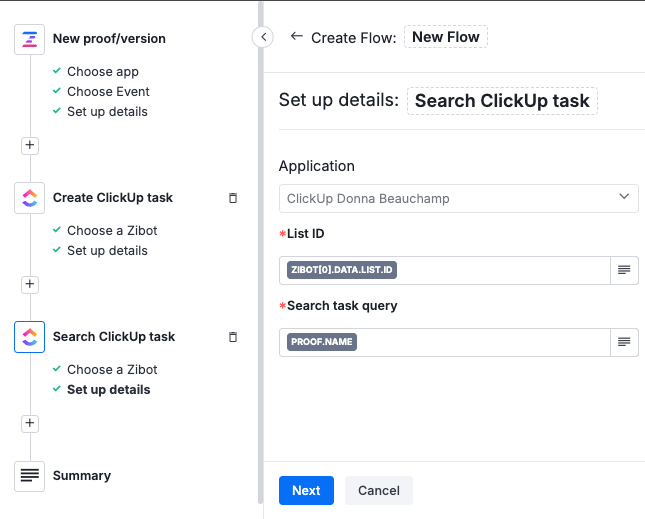
Task: Click the sidebar vertical scrollbar
Action: pos(260,253)
